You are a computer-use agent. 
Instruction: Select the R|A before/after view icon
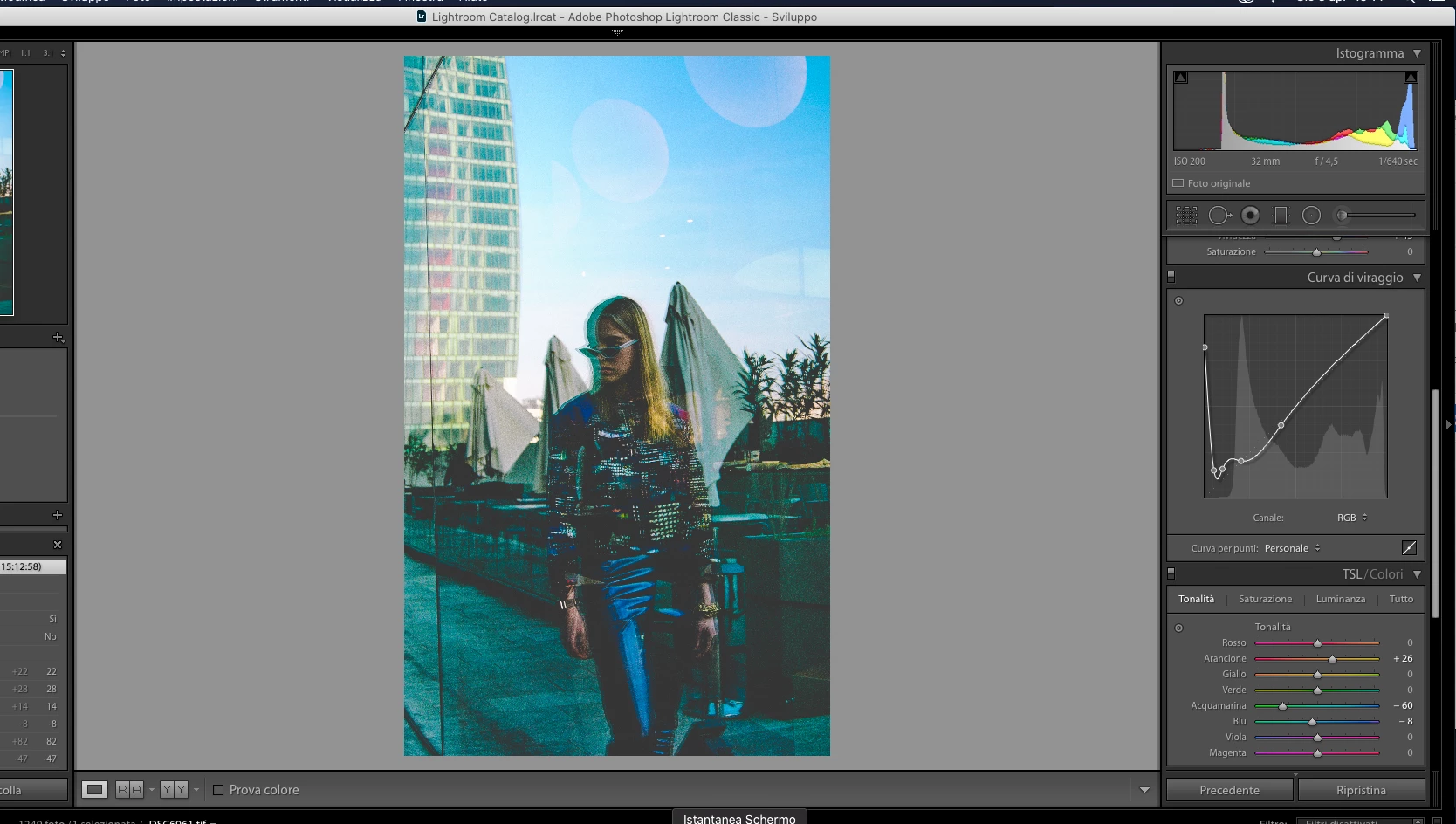(129, 790)
